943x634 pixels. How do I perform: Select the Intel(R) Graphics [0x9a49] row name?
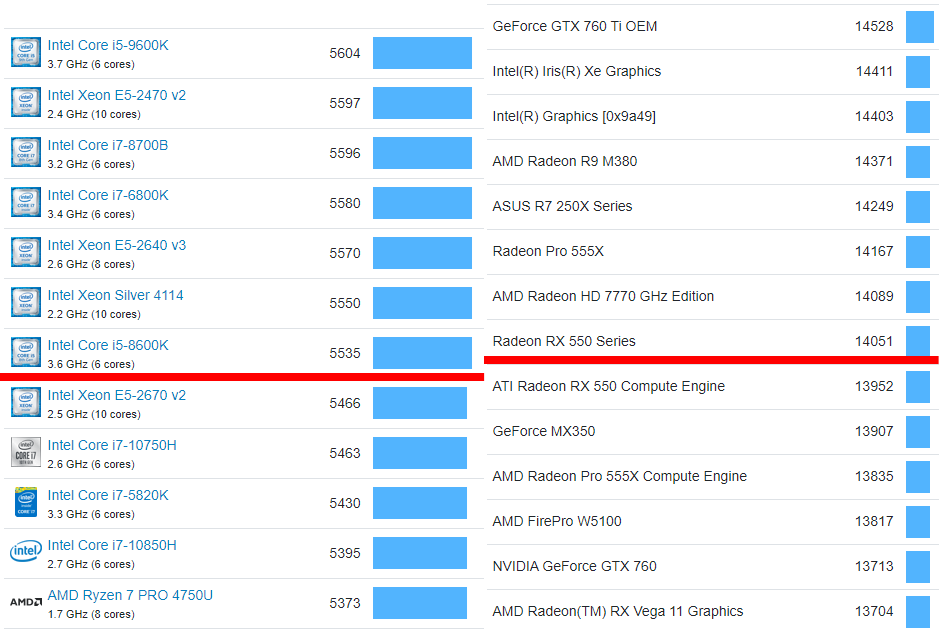click(x=574, y=116)
